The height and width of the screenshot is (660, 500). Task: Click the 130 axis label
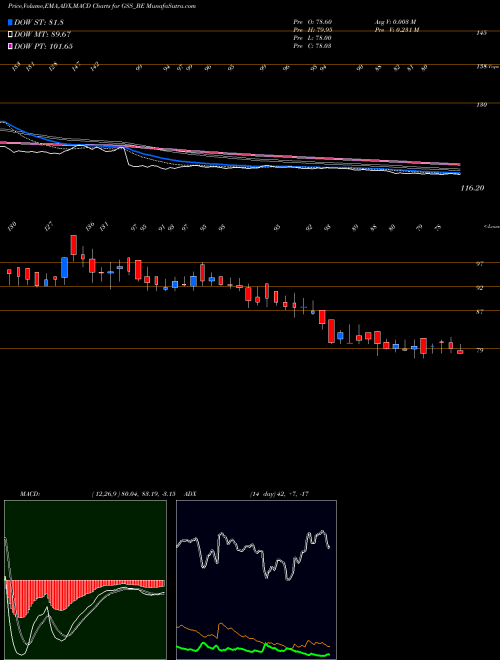coord(482,105)
